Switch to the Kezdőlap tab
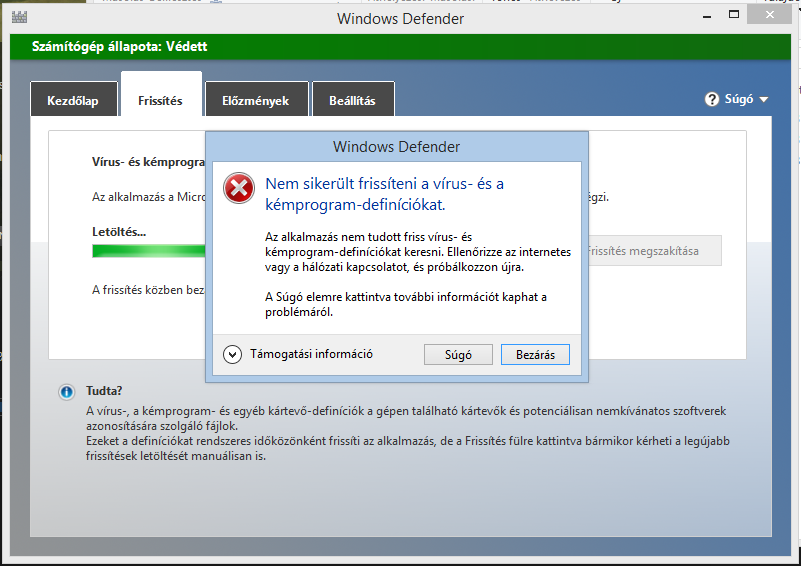 73,99
